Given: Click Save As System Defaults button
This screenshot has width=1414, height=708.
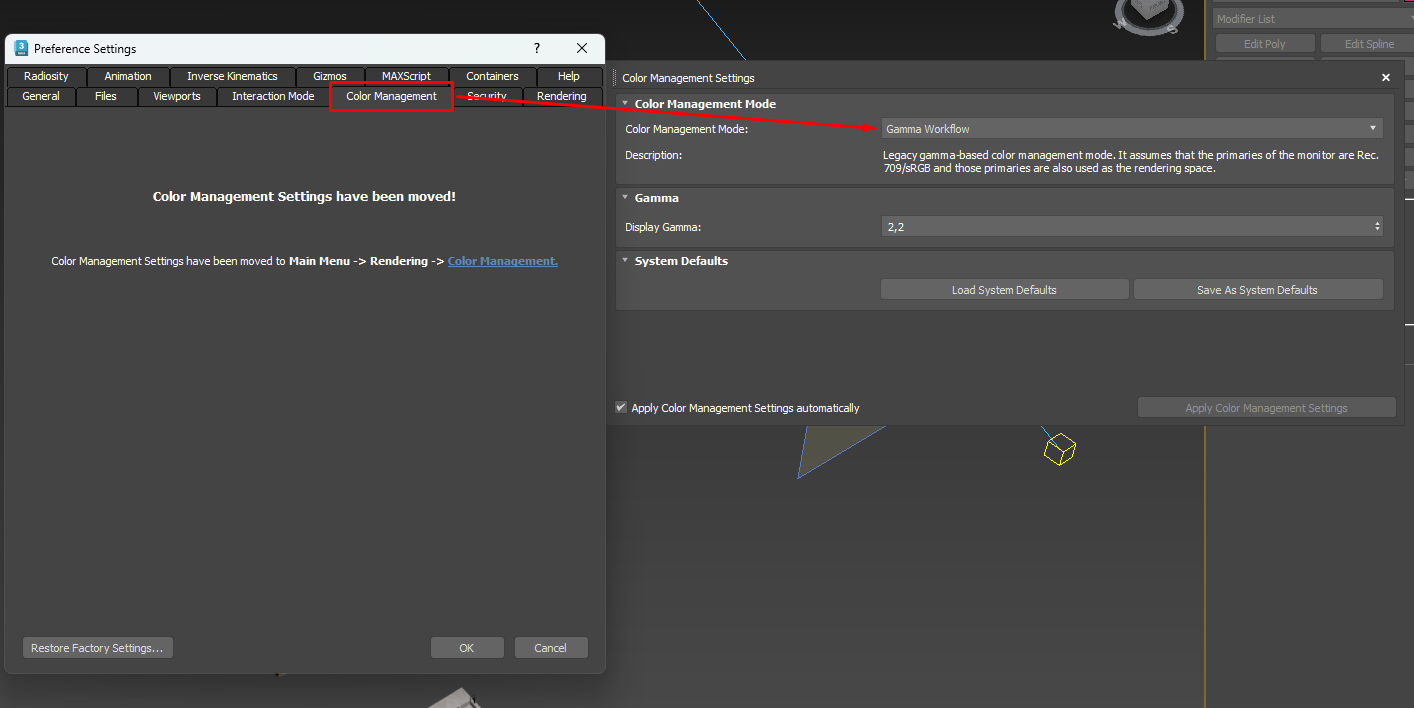Looking at the screenshot, I should pyautogui.click(x=1257, y=290).
